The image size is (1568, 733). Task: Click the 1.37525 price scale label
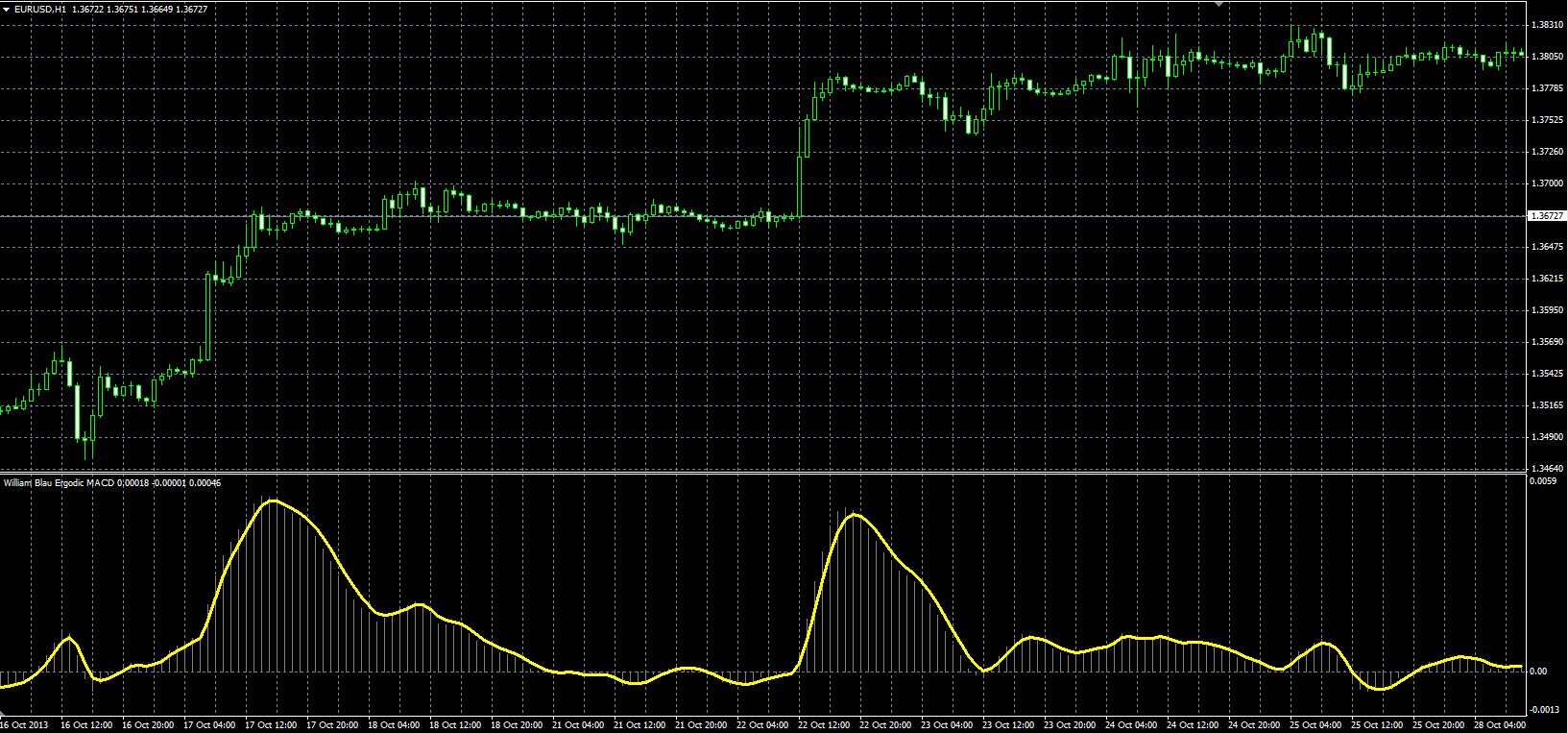(x=1548, y=120)
